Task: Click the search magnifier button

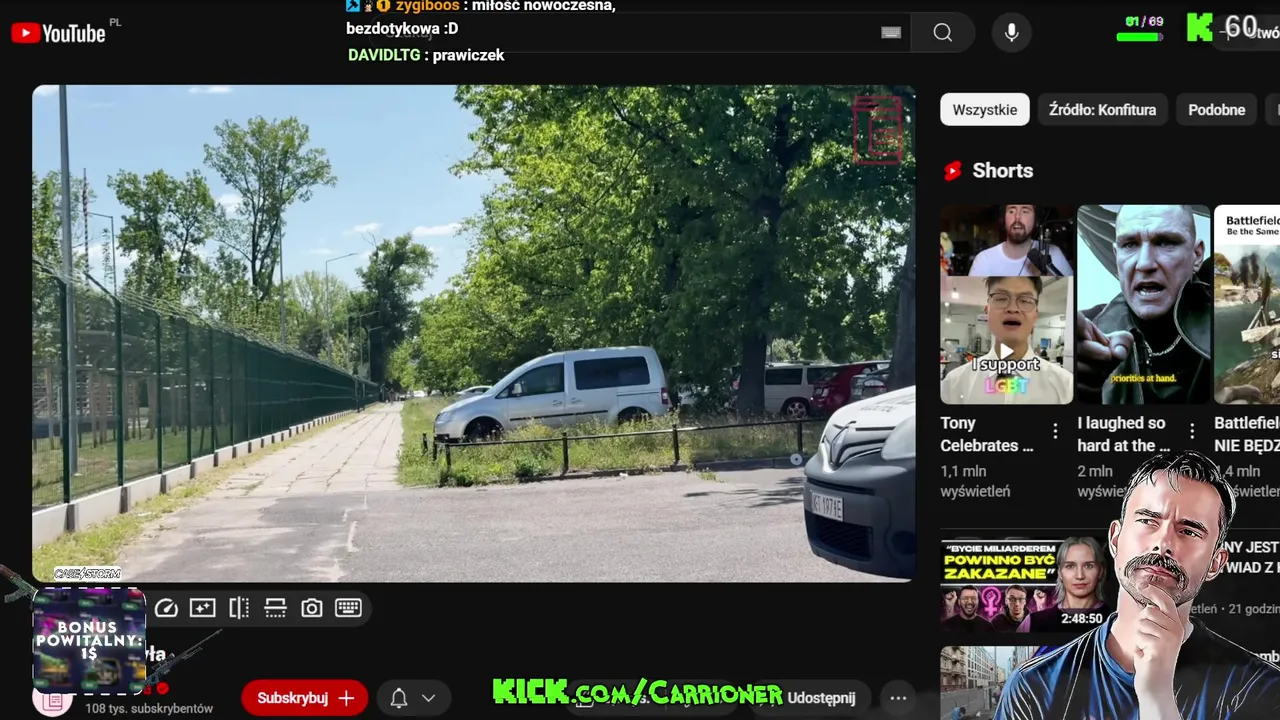Action: click(943, 33)
